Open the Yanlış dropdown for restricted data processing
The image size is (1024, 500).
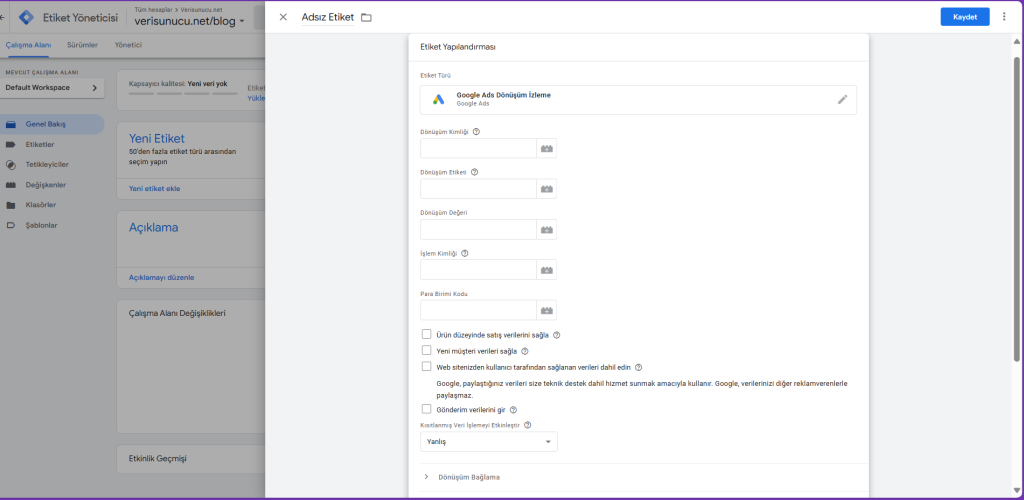489,442
